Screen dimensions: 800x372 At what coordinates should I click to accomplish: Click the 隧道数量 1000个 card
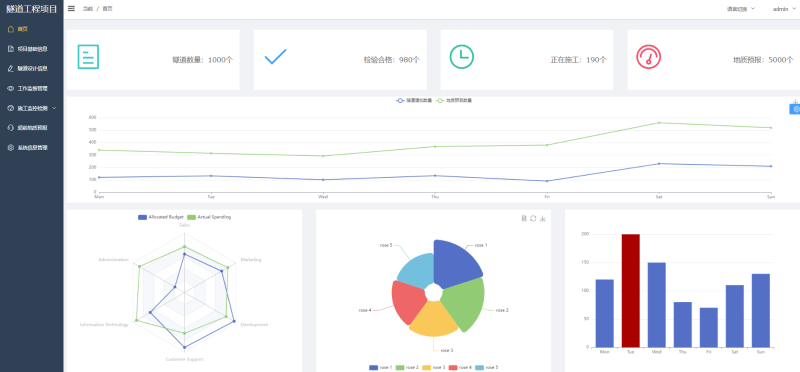coord(153,60)
